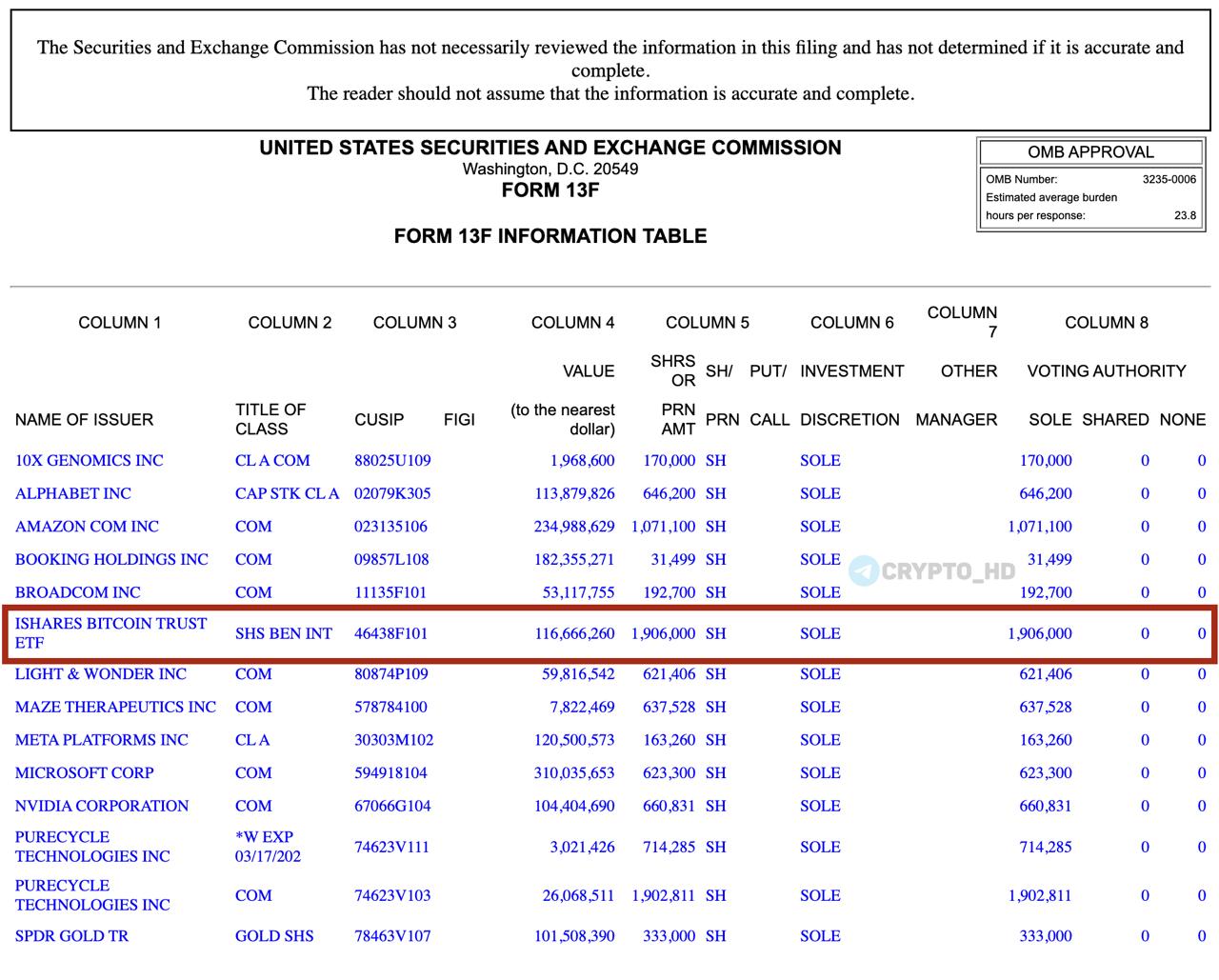Click META PLATFORMS INC issuer name
Viewport: 1219px width, 980px height.
(102, 739)
